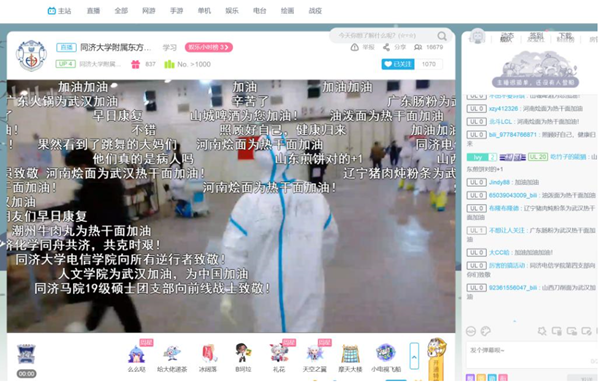This screenshot has width=600, height=392.
Task: Open the danmaku color palette icon
Action: click(486, 331)
